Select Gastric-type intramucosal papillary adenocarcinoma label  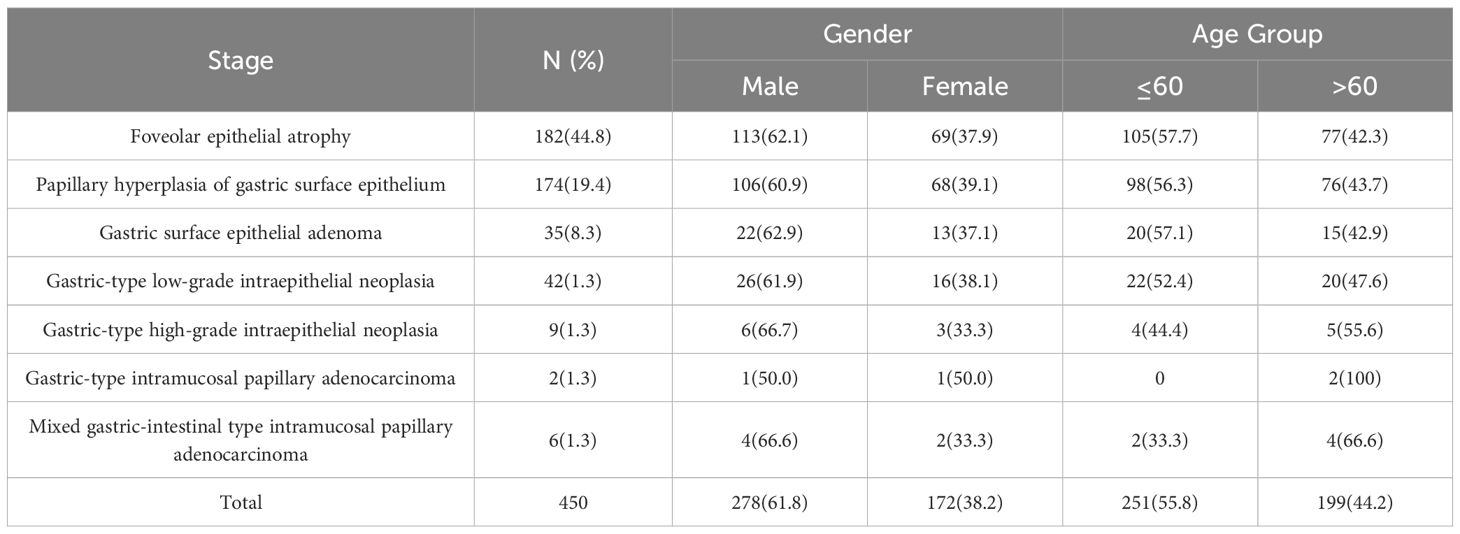pyautogui.click(x=240, y=377)
